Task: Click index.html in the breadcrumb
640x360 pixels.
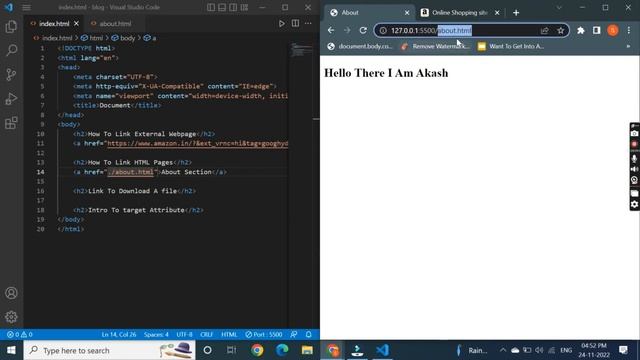Action: click(x=57, y=38)
